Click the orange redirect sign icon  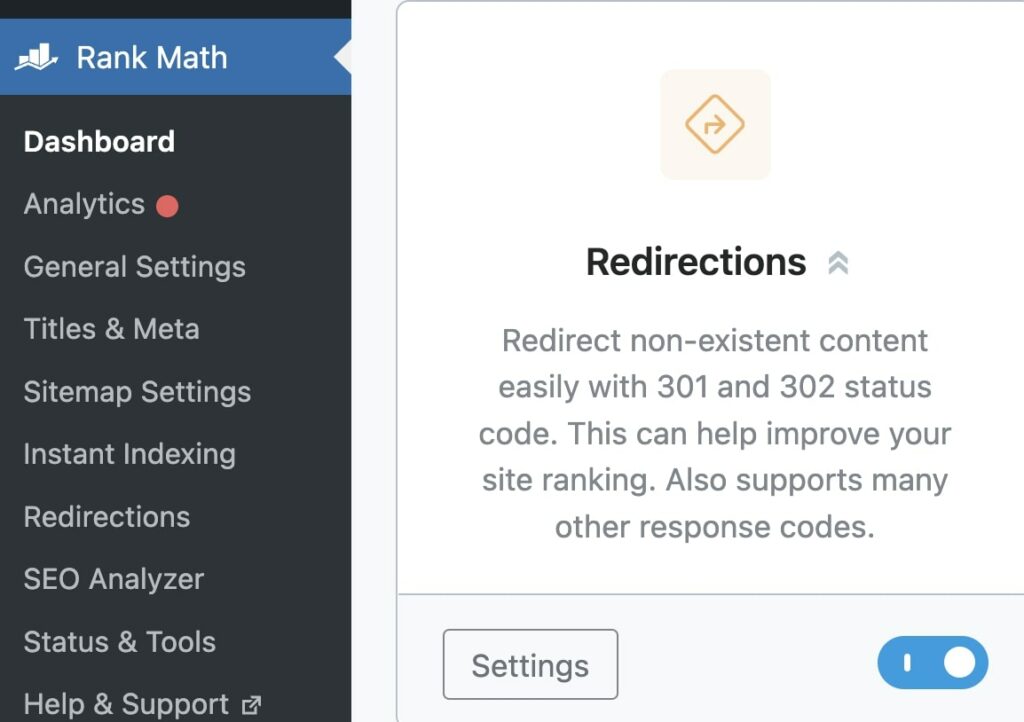point(716,124)
